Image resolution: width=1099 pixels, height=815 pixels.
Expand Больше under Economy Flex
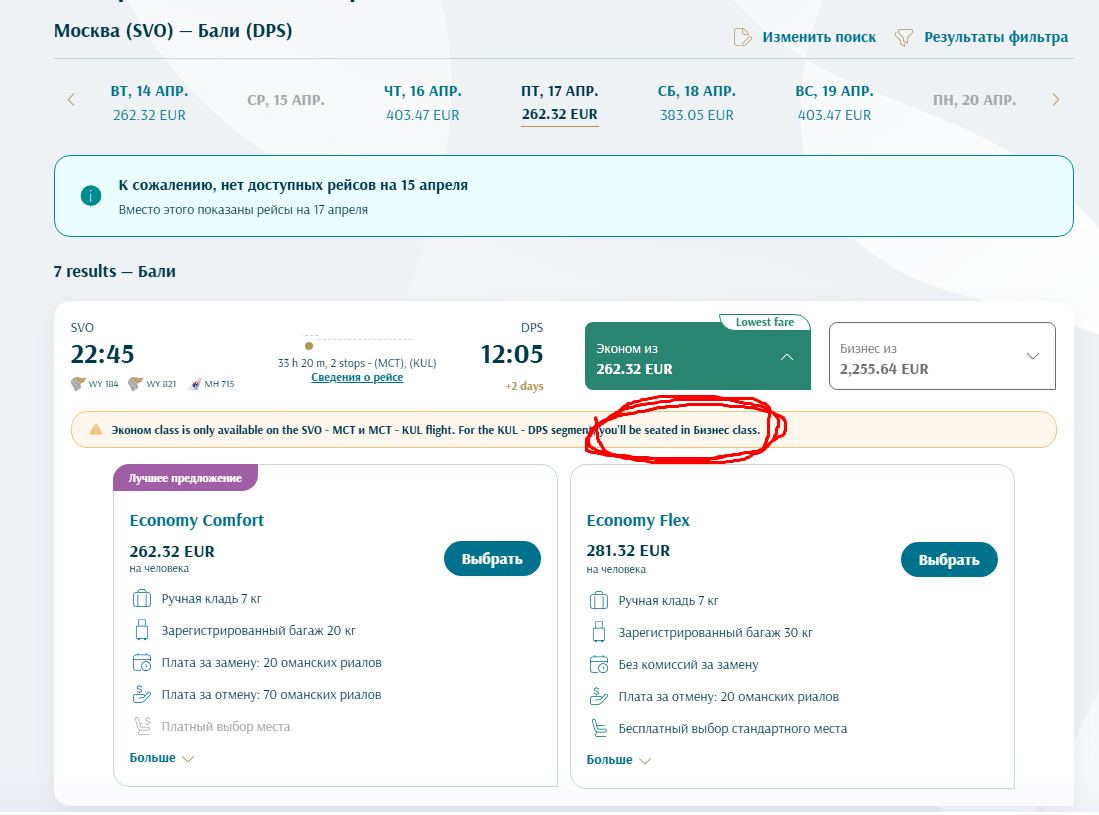tap(618, 760)
